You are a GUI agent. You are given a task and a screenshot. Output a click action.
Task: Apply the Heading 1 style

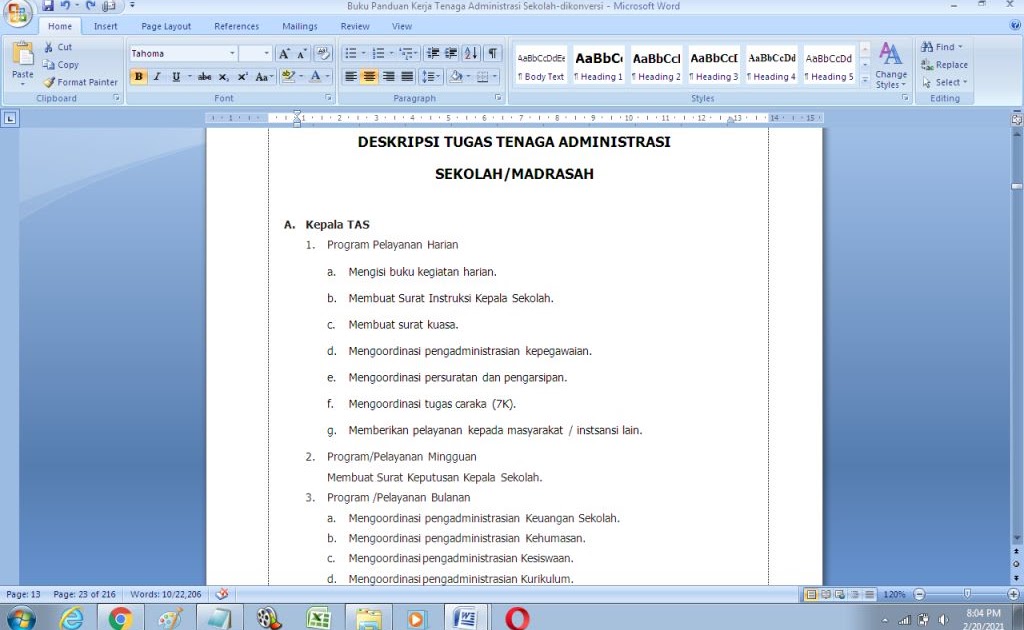pyautogui.click(x=598, y=66)
